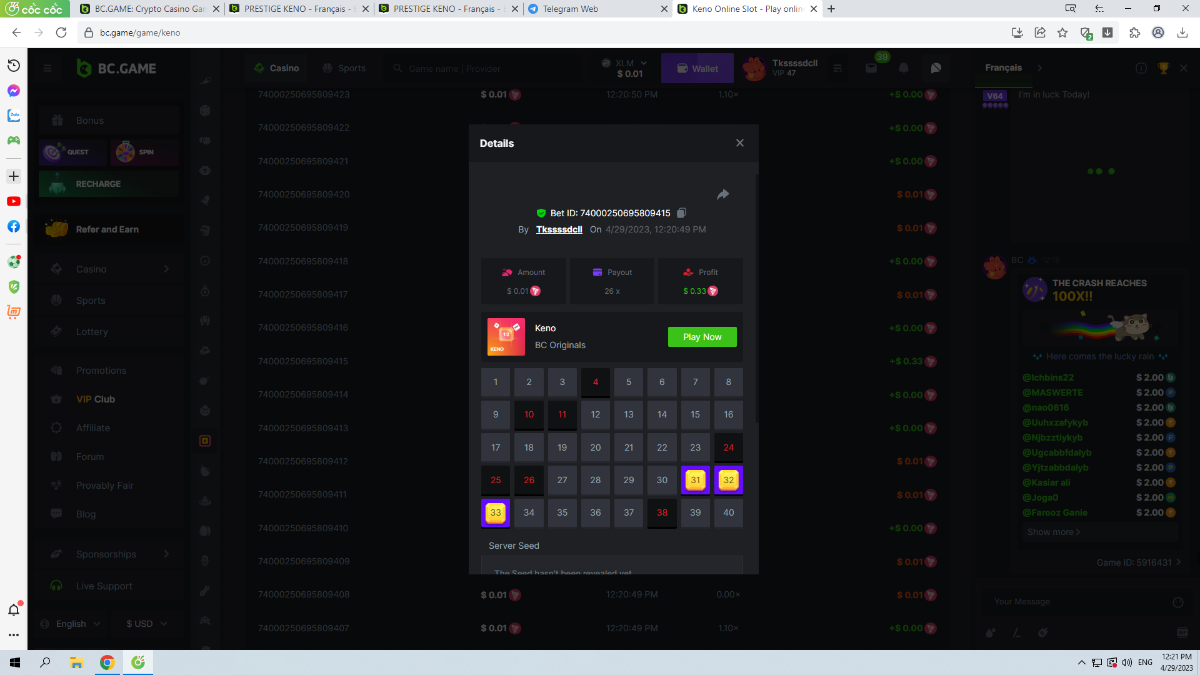
Task: Open the Tkssssdcll player profile link
Action: [559, 229]
